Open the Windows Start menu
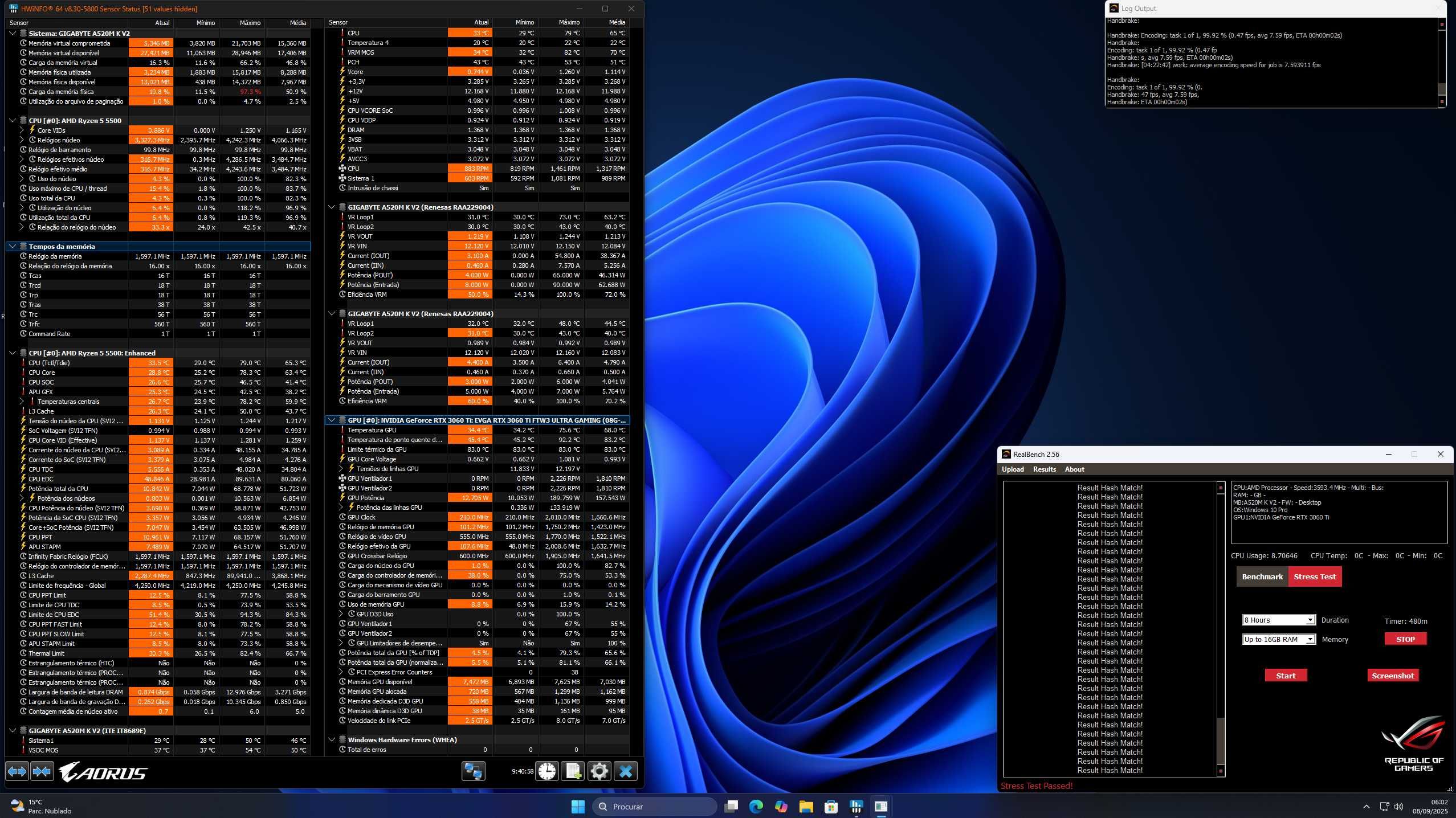Viewport: 1456px width, 818px height. [578, 806]
